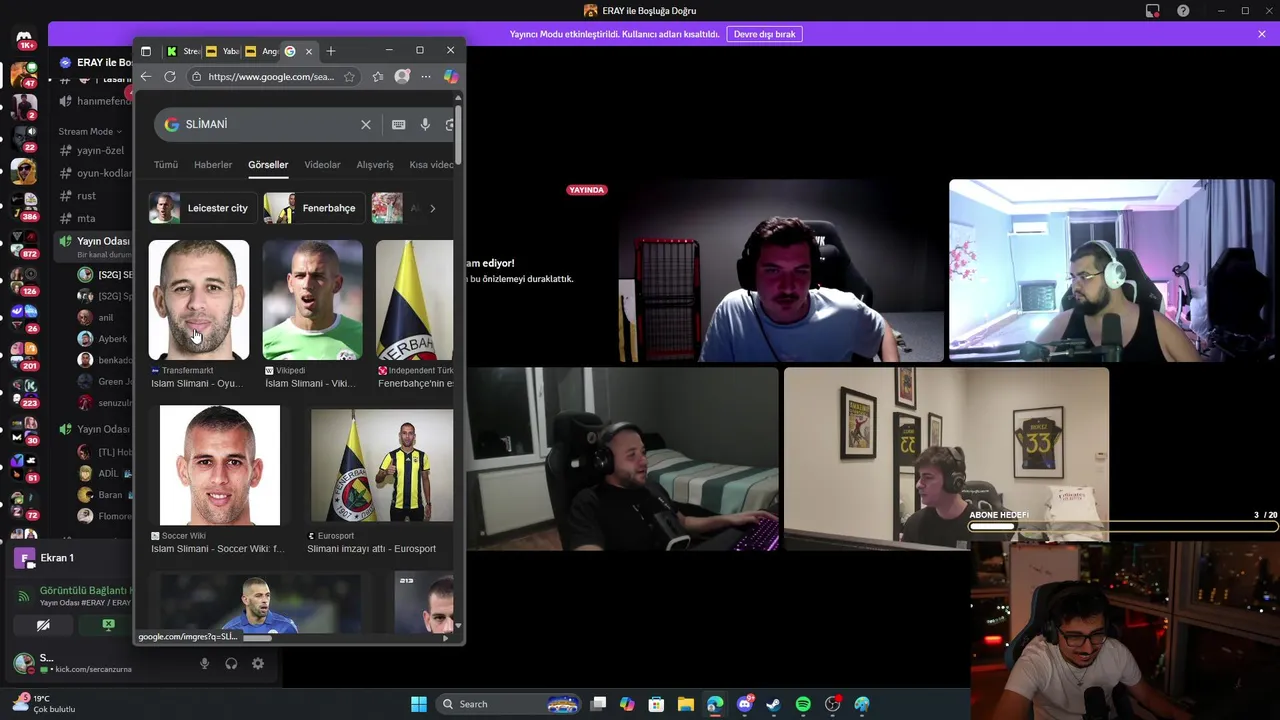Image resolution: width=1280 pixels, height=720 pixels.
Task: Open Soccer Wiki Islam Slimani image
Action: [220, 465]
